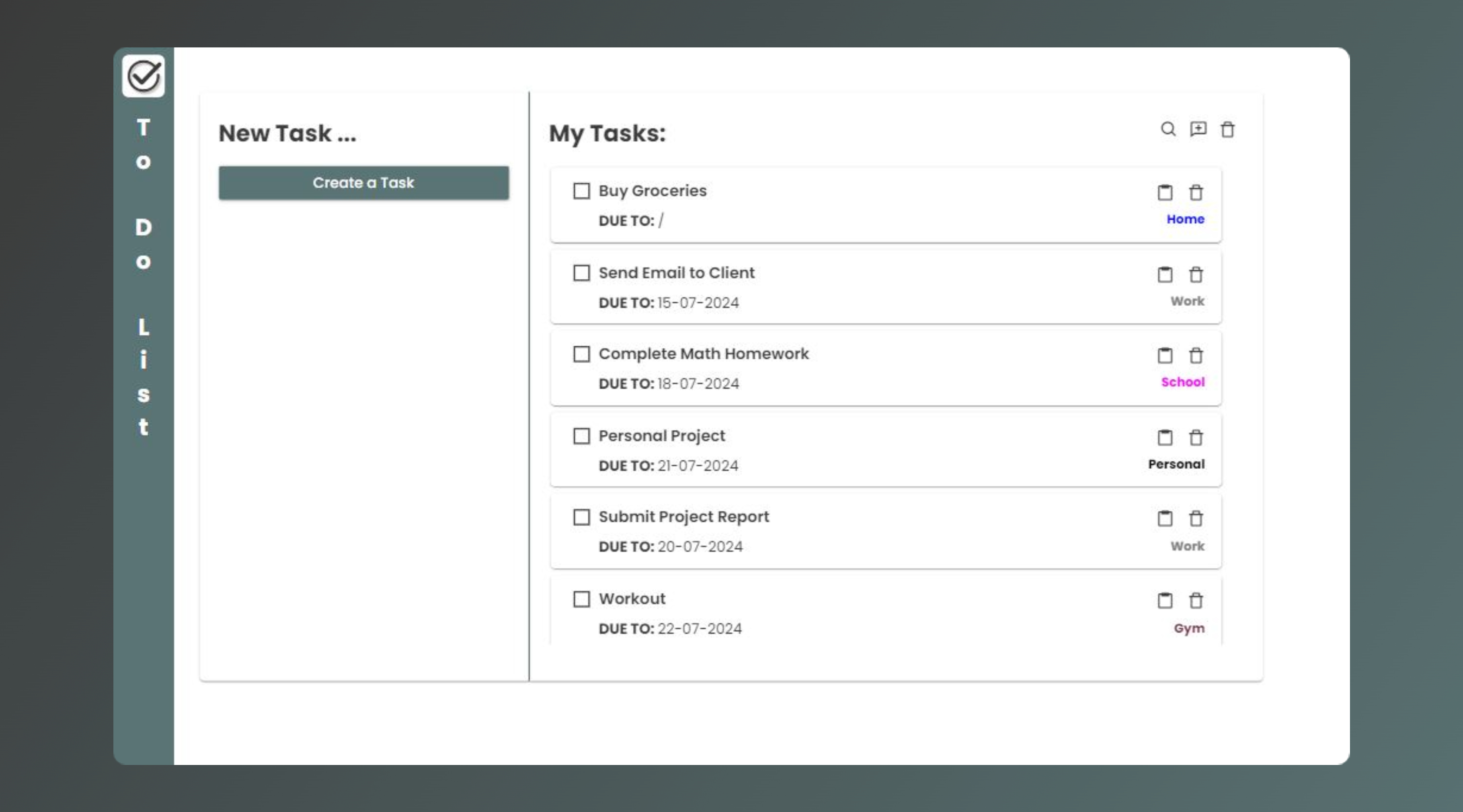This screenshot has height=812, width=1463.
Task: Toggle the Workout task checkbox
Action: coord(581,599)
